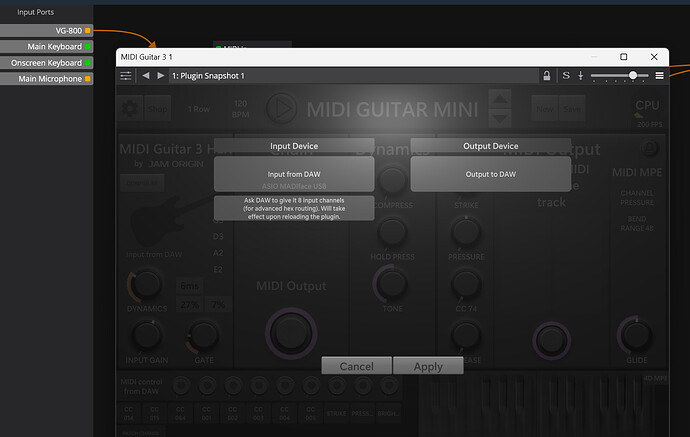Toggle the snapshot lock icon
The width and height of the screenshot is (690, 437).
(x=546, y=76)
